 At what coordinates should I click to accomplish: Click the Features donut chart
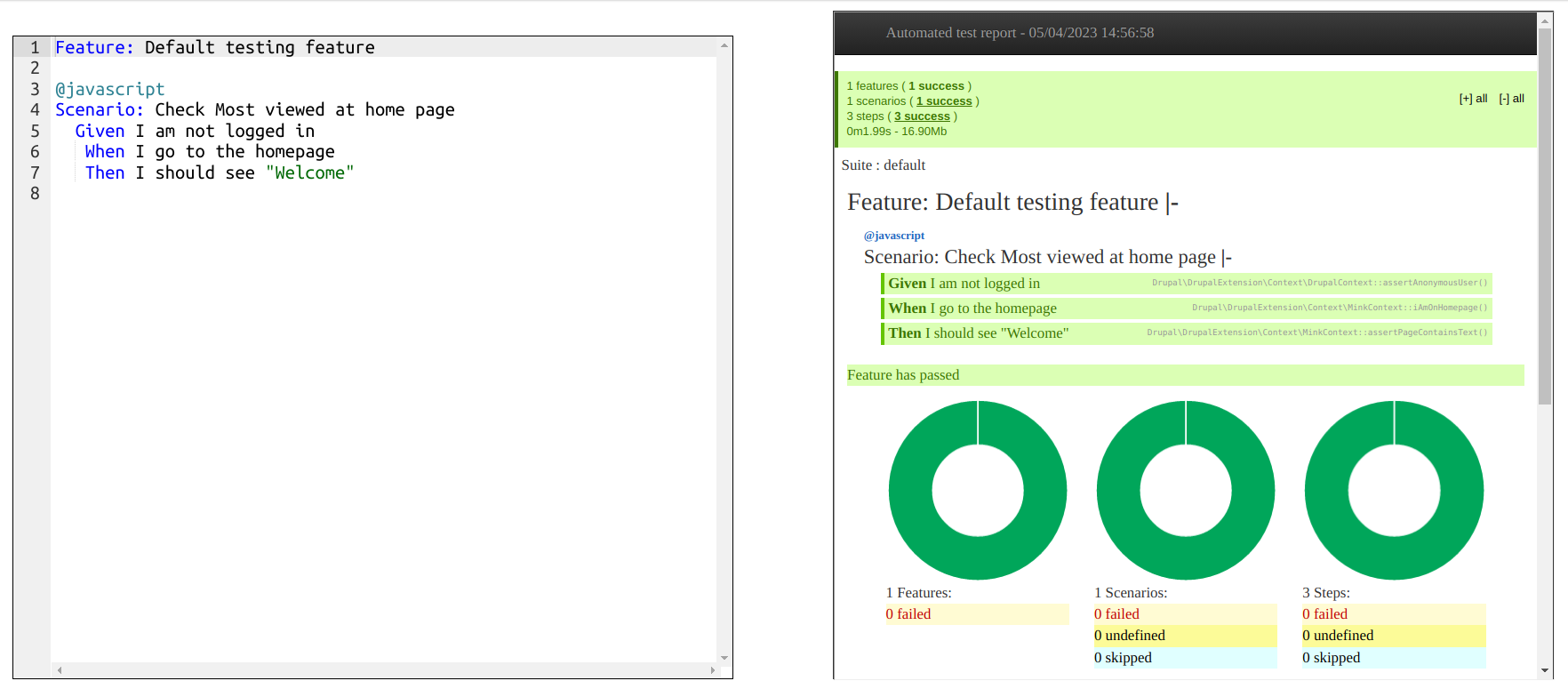point(978,490)
